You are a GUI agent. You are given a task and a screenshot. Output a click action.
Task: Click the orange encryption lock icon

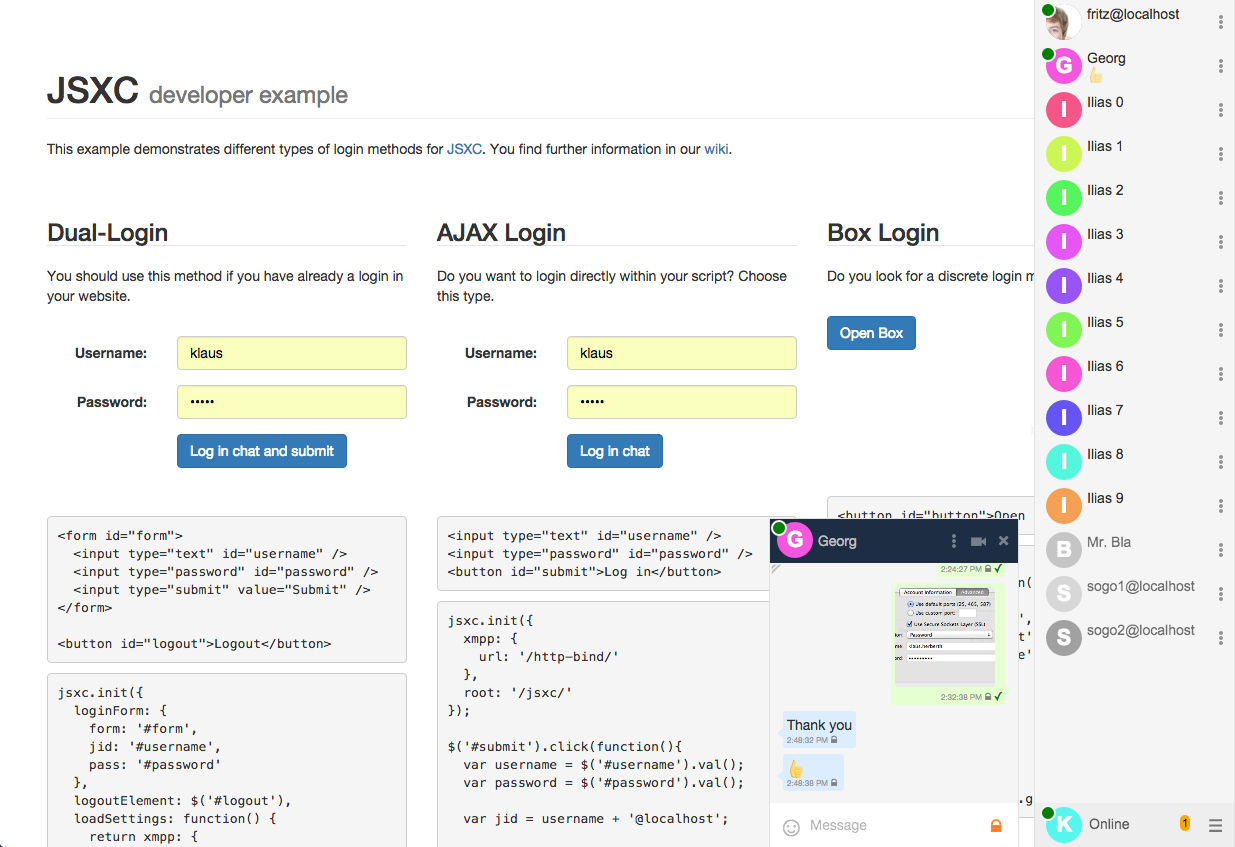[x=995, y=826]
